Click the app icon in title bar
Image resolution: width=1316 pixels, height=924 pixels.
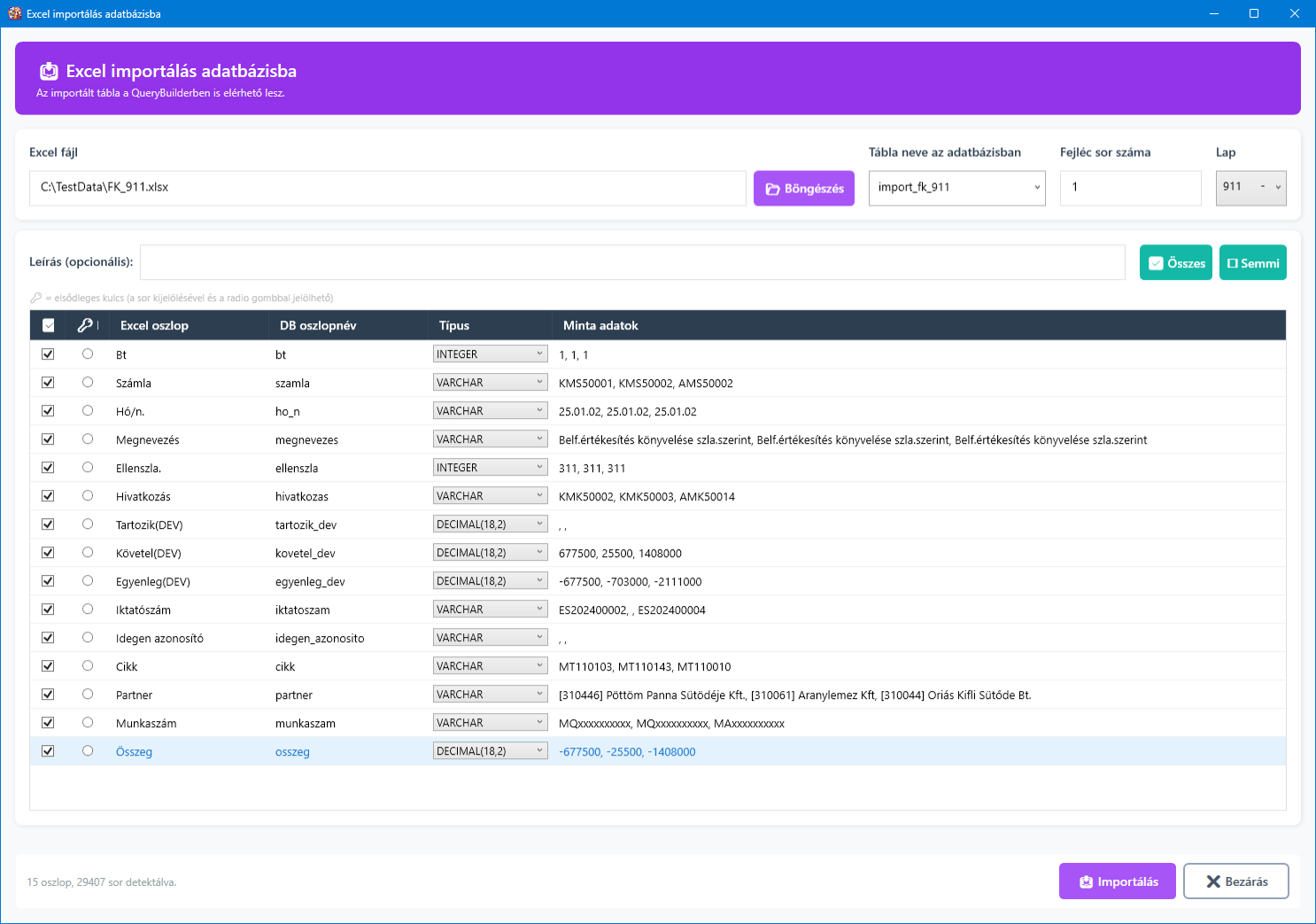[14, 13]
